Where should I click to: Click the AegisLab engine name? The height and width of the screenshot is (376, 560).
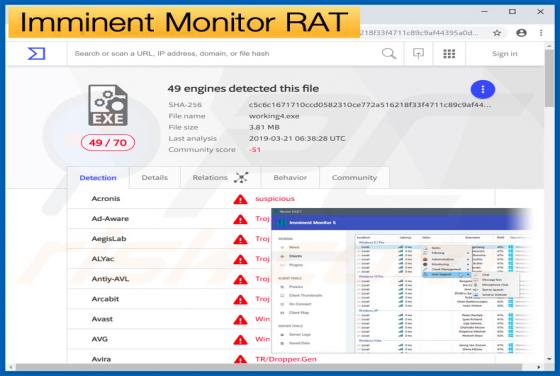point(109,239)
